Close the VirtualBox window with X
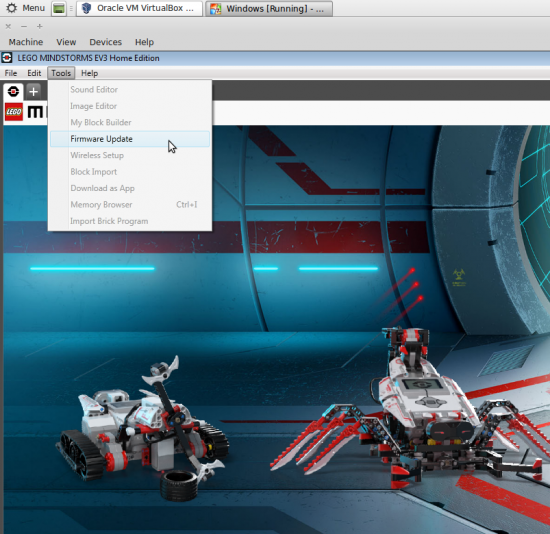This screenshot has height=534, width=550. coord(8,26)
